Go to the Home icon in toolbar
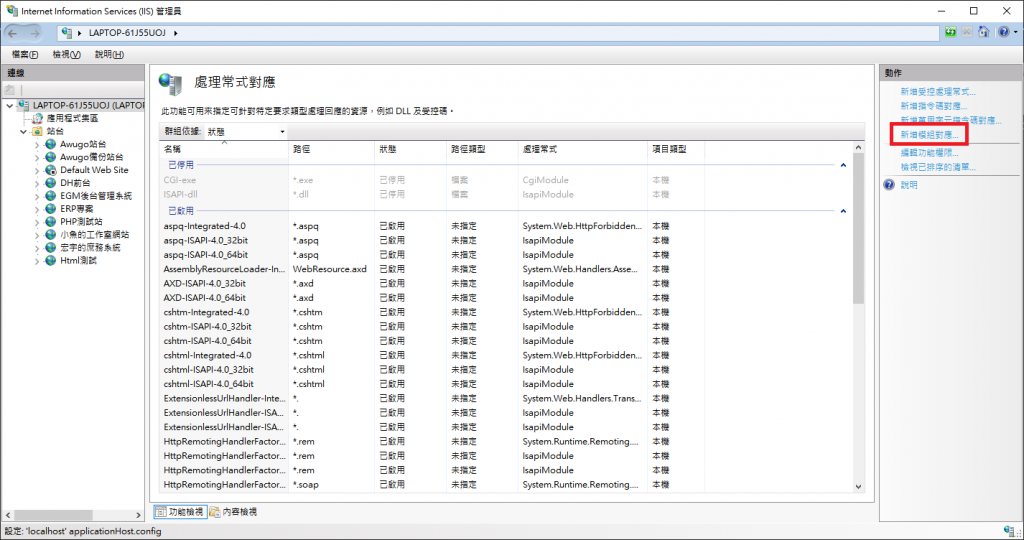 [x=984, y=32]
